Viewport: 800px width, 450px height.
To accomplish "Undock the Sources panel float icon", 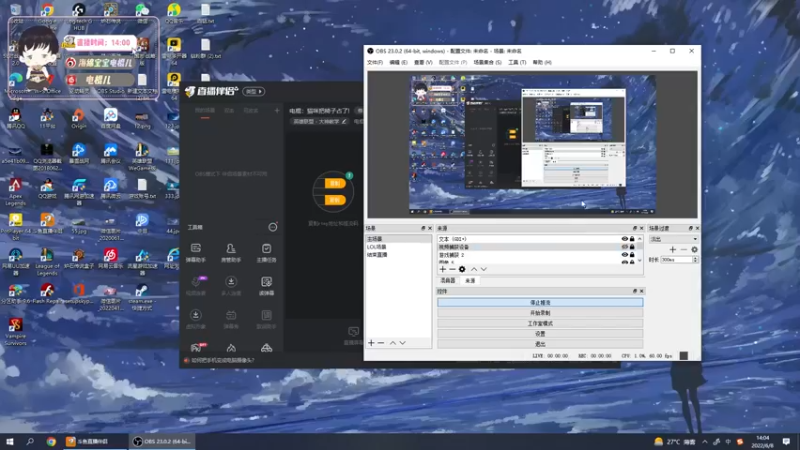I will [635, 228].
